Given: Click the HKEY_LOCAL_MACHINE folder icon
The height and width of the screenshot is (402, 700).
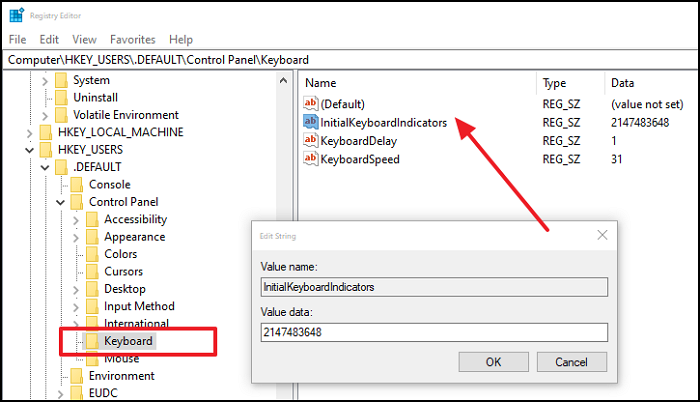Looking at the screenshot, I should [46, 132].
